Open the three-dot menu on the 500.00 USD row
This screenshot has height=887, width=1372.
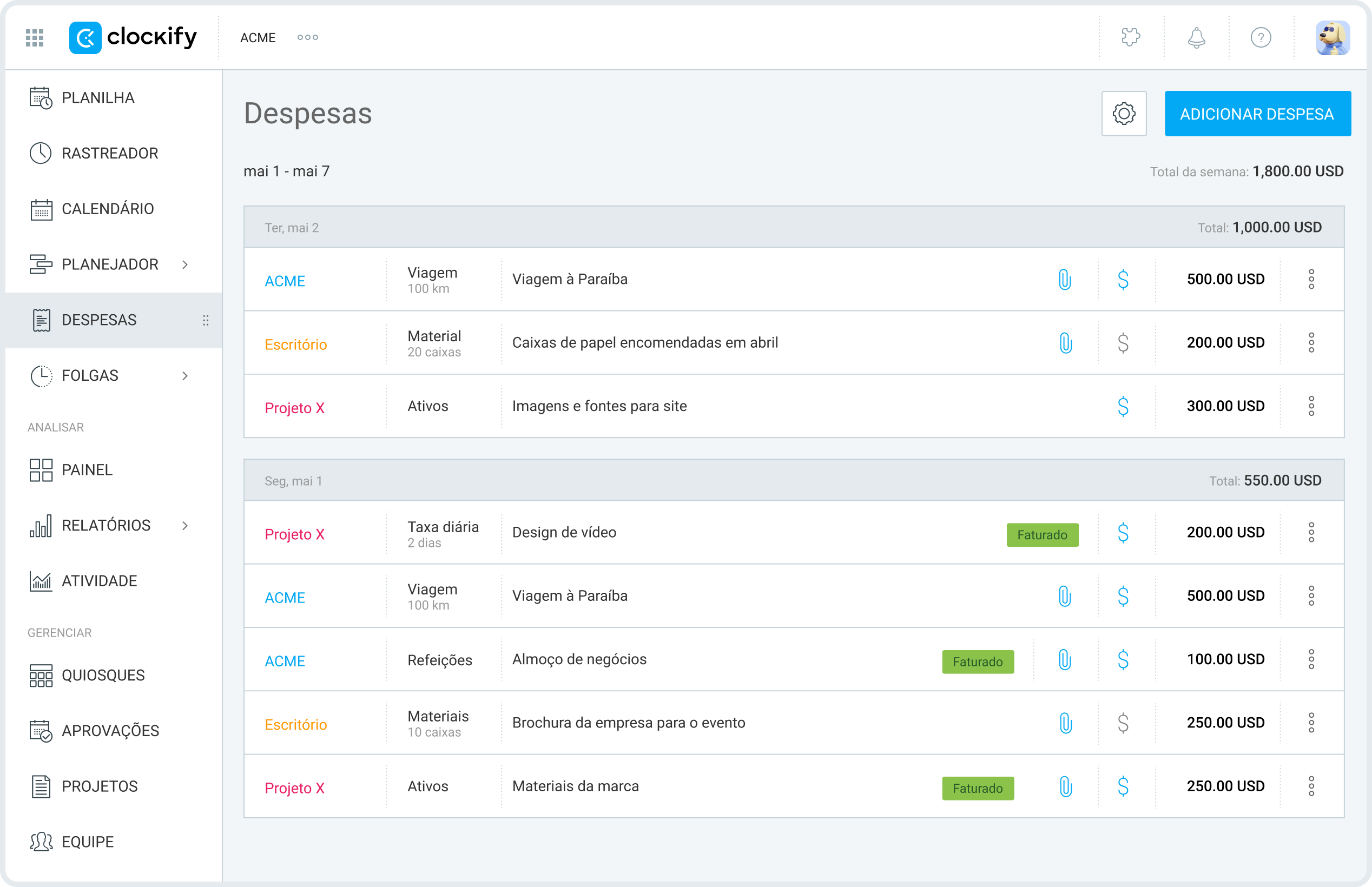pyautogui.click(x=1312, y=279)
